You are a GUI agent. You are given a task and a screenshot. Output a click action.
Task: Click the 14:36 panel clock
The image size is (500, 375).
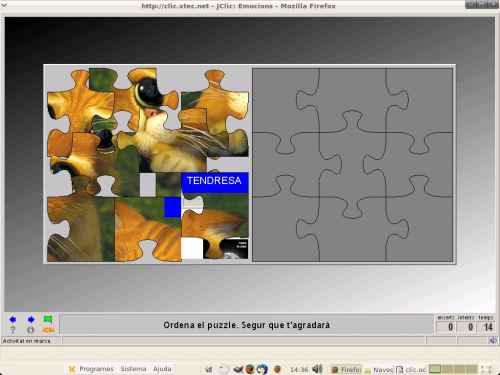(x=299, y=369)
